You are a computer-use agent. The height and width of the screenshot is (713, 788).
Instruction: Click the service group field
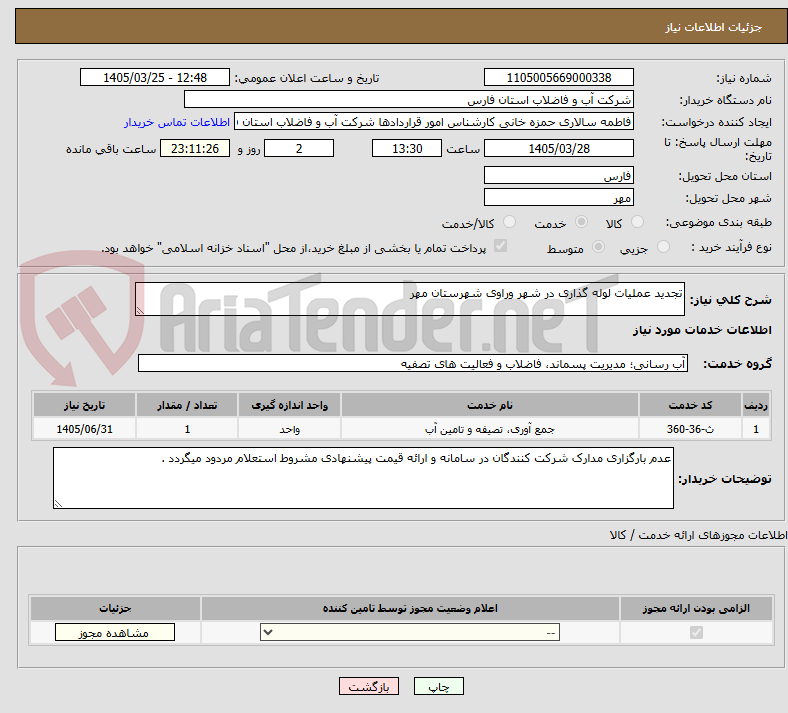click(413, 364)
